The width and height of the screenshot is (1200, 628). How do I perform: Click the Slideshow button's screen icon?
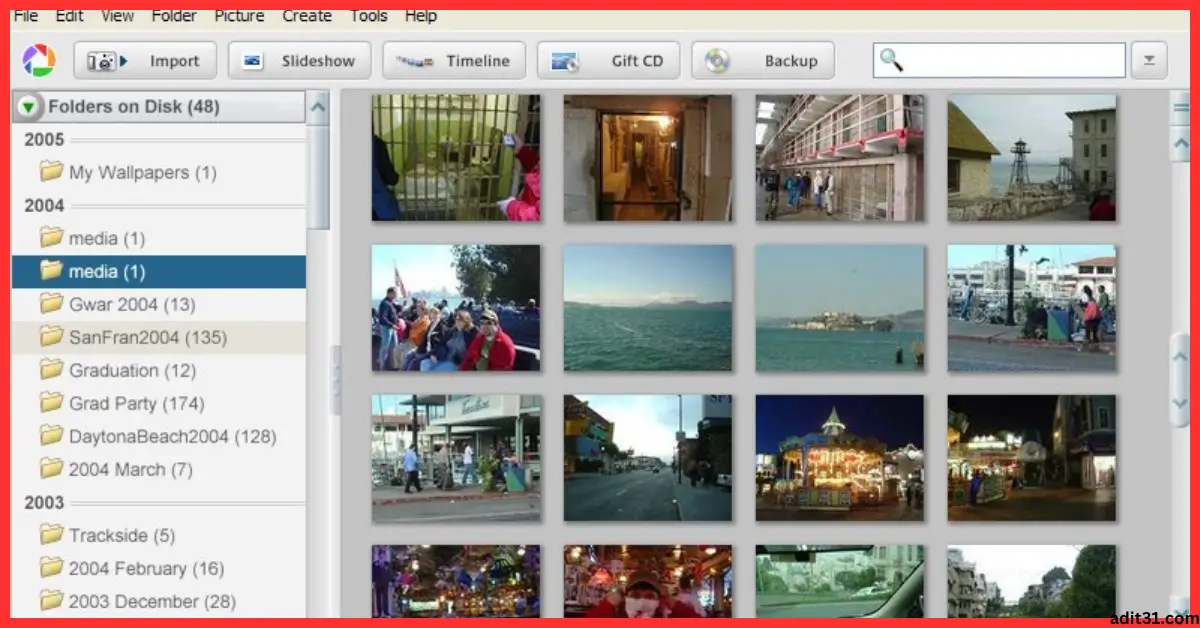pos(253,61)
